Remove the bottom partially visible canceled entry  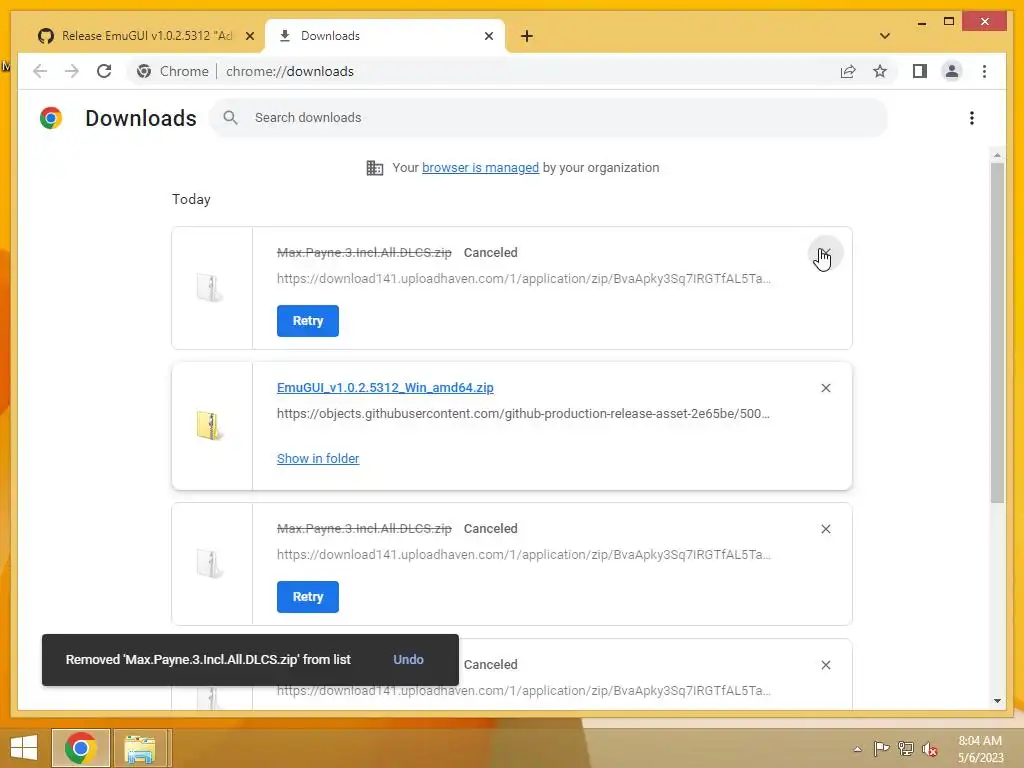tap(825, 665)
